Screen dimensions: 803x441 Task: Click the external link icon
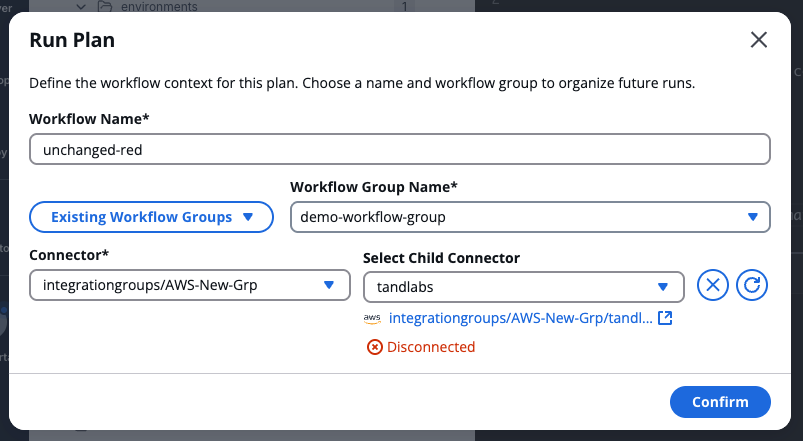665,318
